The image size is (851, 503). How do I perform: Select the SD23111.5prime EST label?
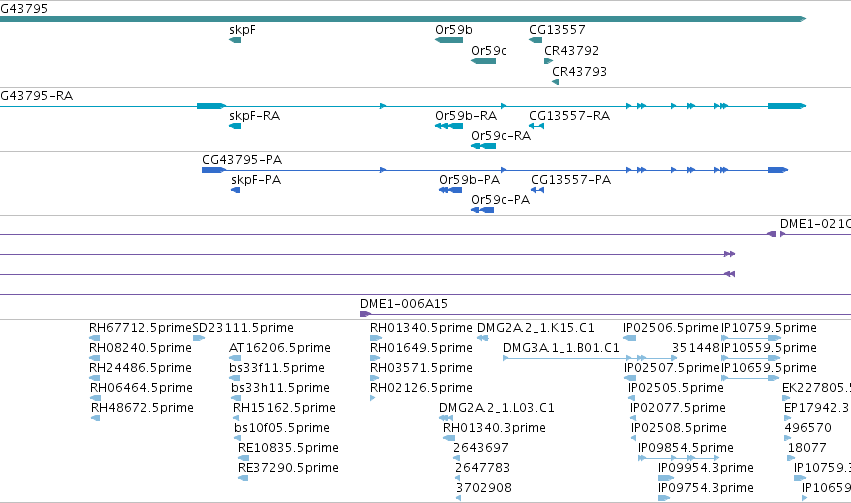[x=243, y=328]
